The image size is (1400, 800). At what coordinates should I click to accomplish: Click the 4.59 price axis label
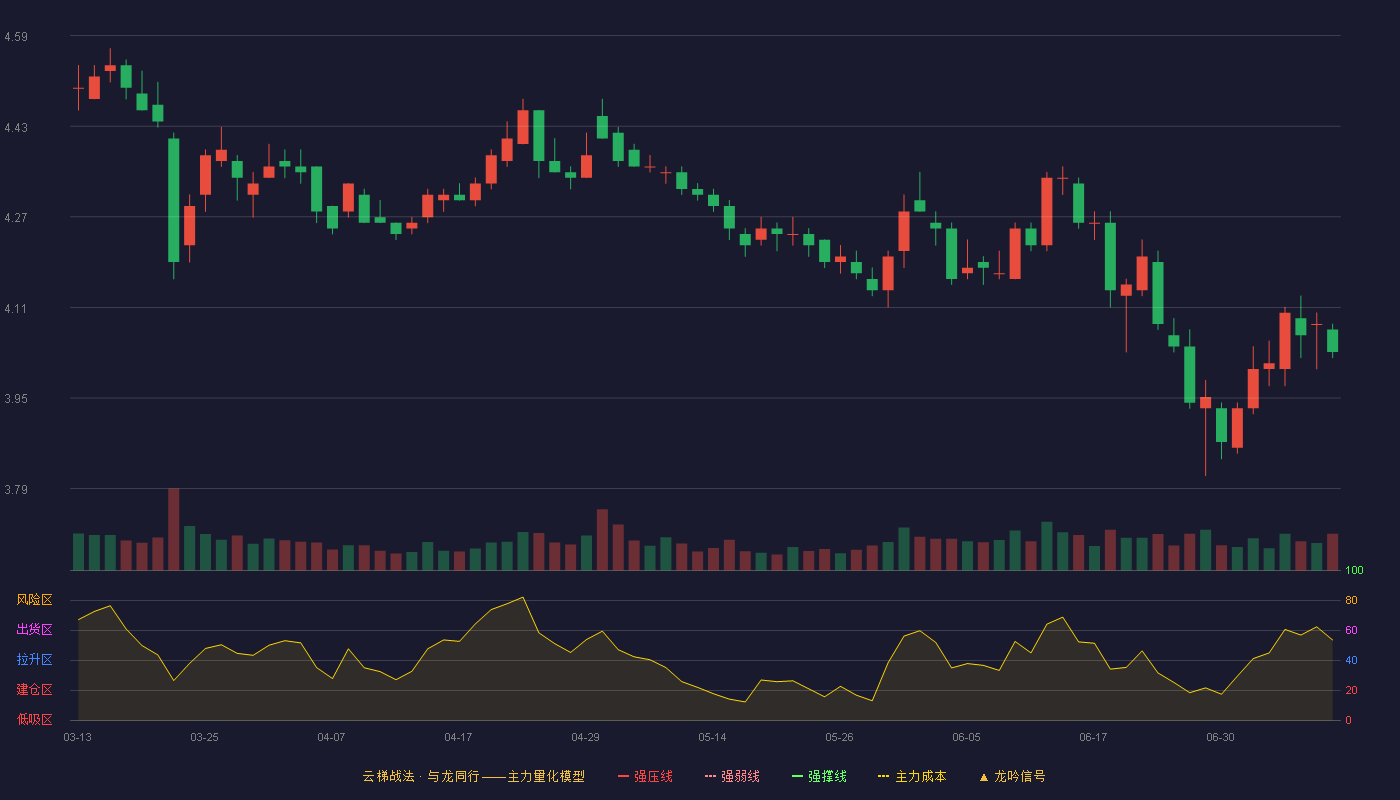pos(16,37)
